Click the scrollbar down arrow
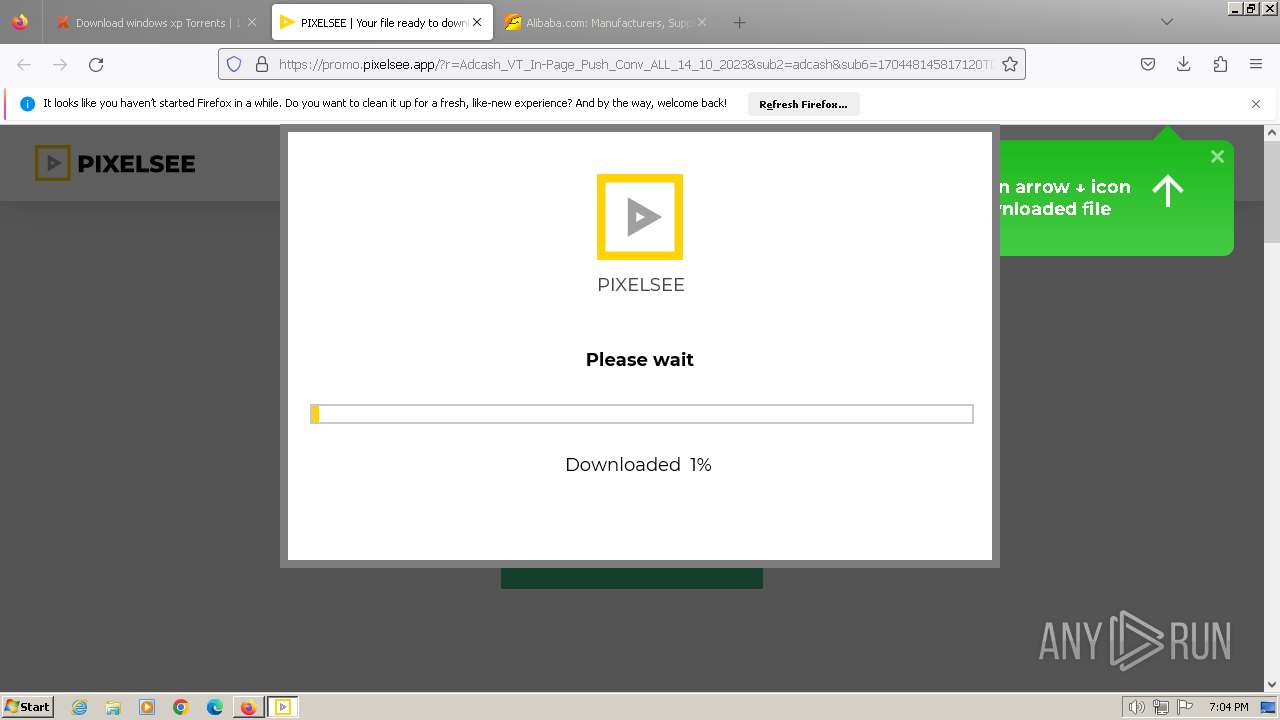Image resolution: width=1280 pixels, height=720 pixels. [x=1272, y=685]
